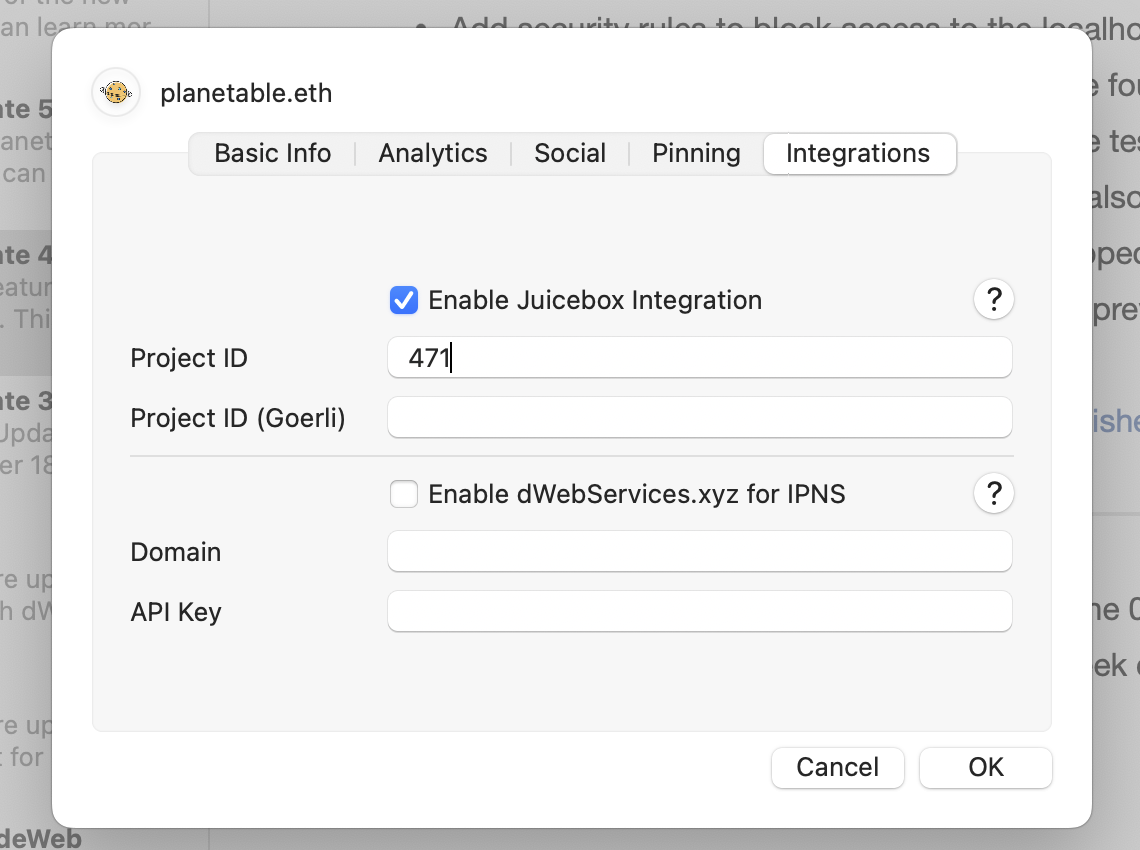Enable dWebServices.xyz for IPNS checkbox
The height and width of the screenshot is (850, 1140).
(x=404, y=494)
